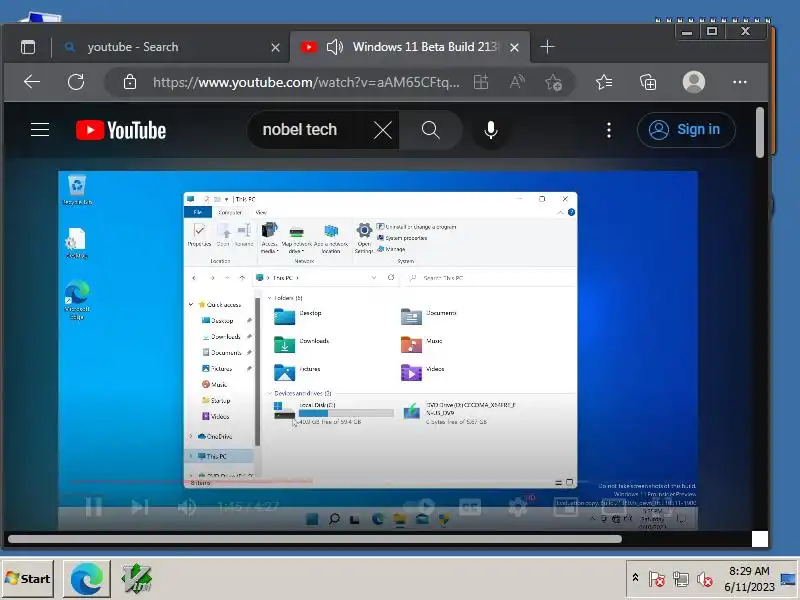Viewport: 800px width, 600px height.
Task: Clear the YouTube search query
Action: click(x=383, y=130)
